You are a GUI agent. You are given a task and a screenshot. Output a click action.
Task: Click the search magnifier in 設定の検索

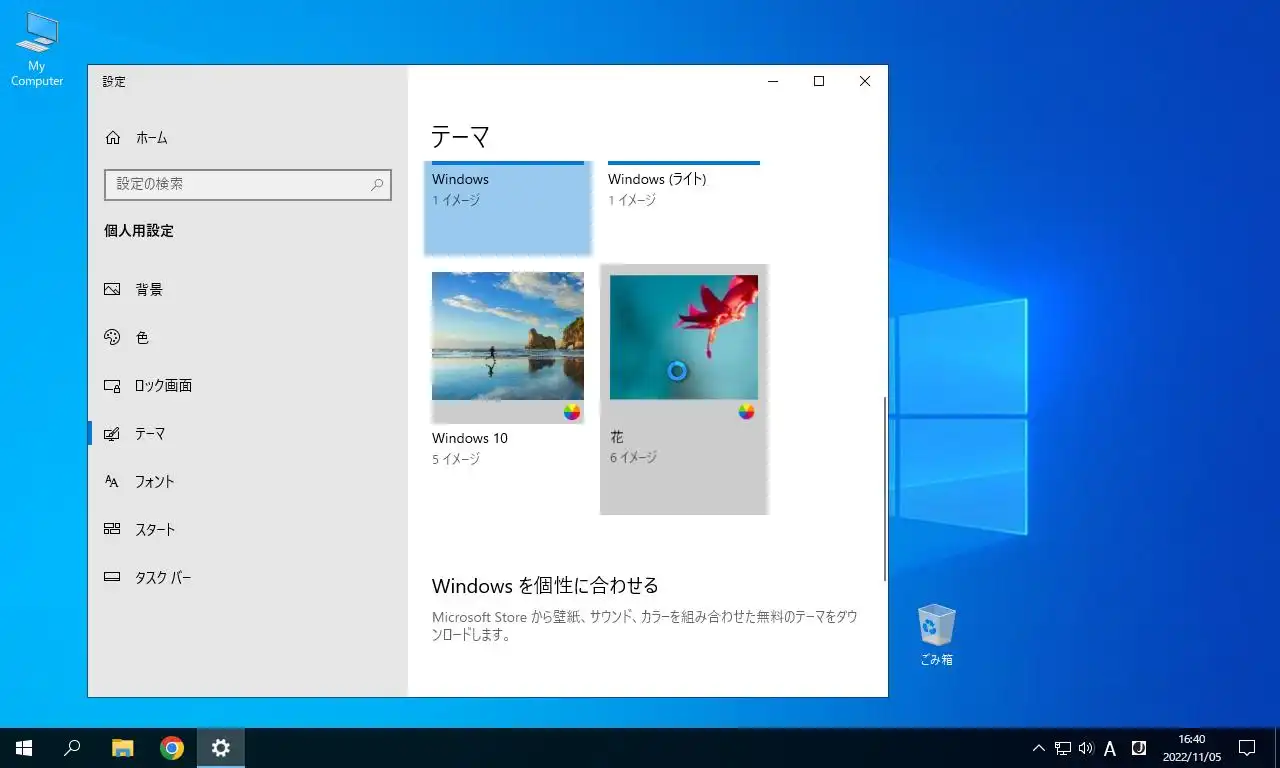(377, 185)
